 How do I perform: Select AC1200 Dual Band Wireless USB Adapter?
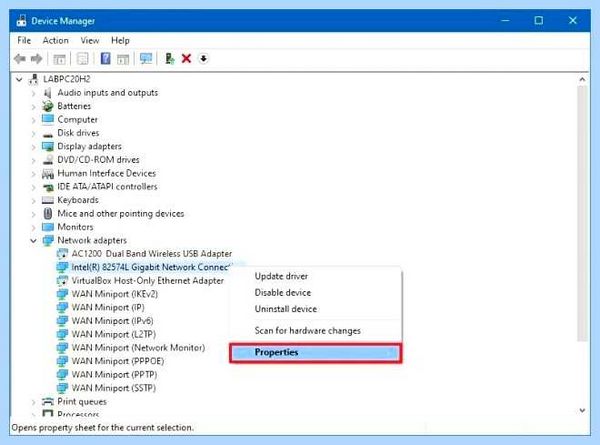(x=152, y=254)
